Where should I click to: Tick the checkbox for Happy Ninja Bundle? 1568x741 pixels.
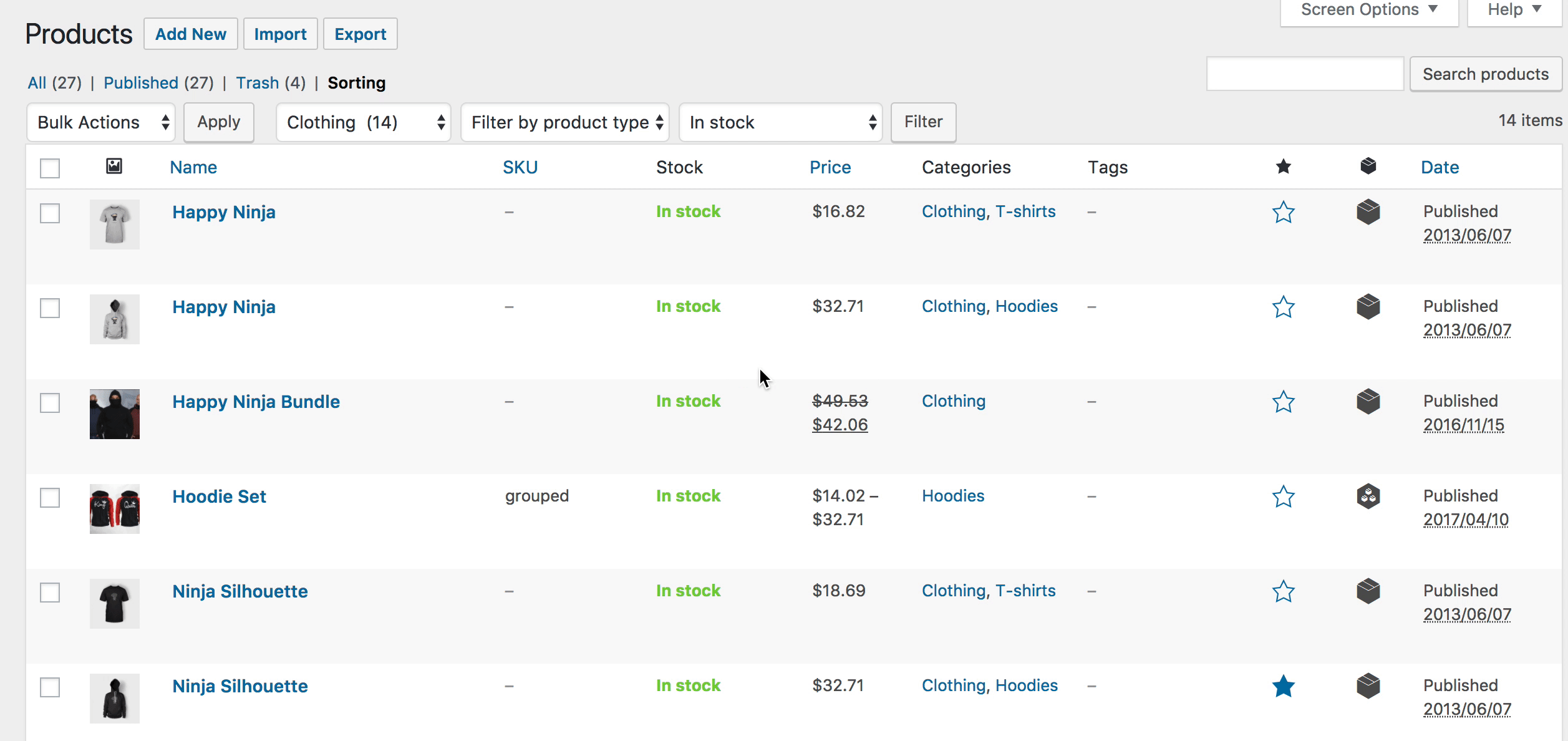(x=50, y=403)
